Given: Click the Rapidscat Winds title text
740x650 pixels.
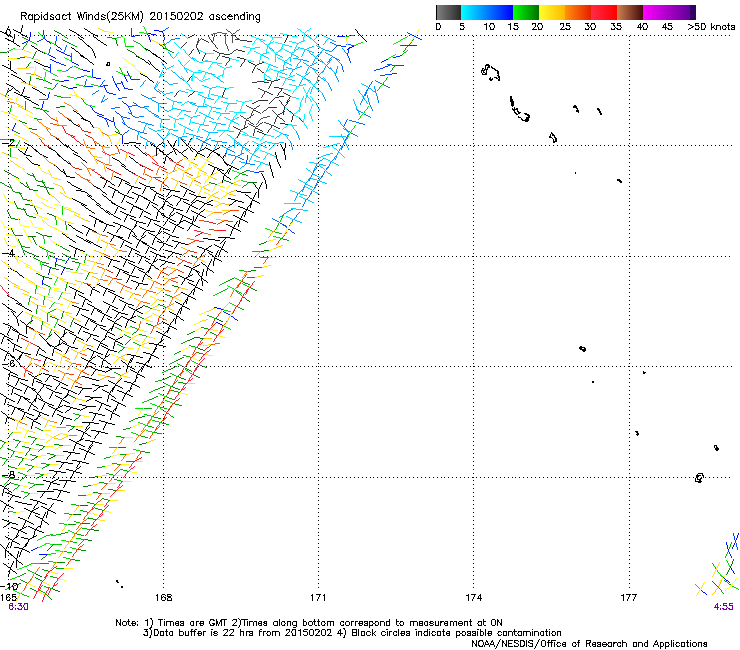Looking at the screenshot, I should (x=140, y=17).
